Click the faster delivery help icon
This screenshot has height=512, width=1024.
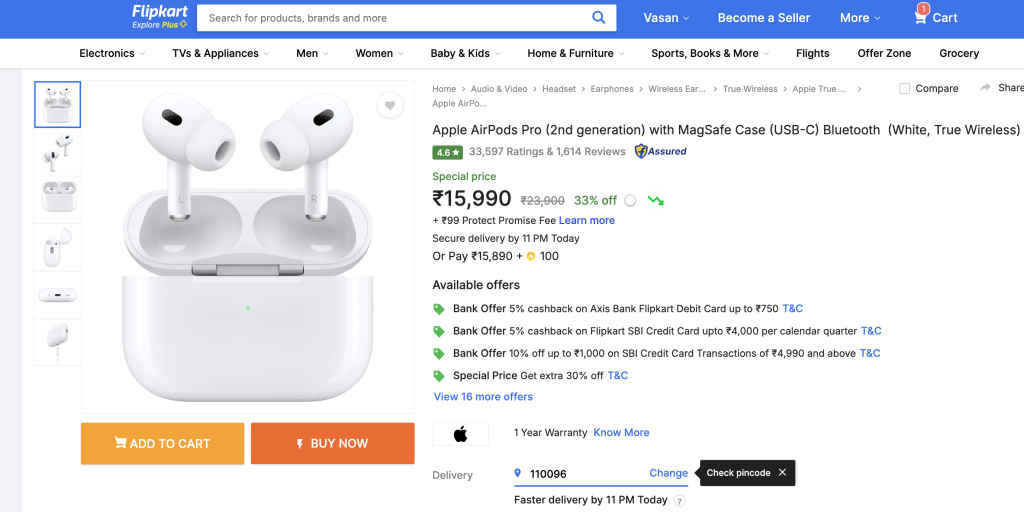click(680, 501)
